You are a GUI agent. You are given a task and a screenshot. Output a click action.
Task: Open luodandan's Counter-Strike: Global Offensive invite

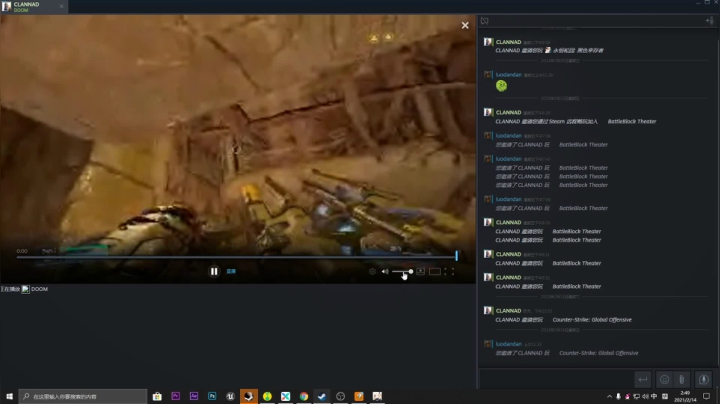pos(599,353)
